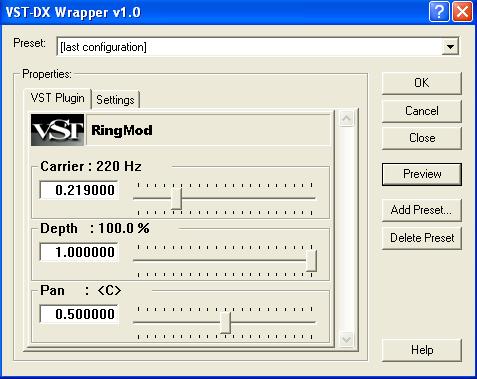Click the VST logo icon
This screenshot has width=477, height=379.
pyautogui.click(x=57, y=130)
